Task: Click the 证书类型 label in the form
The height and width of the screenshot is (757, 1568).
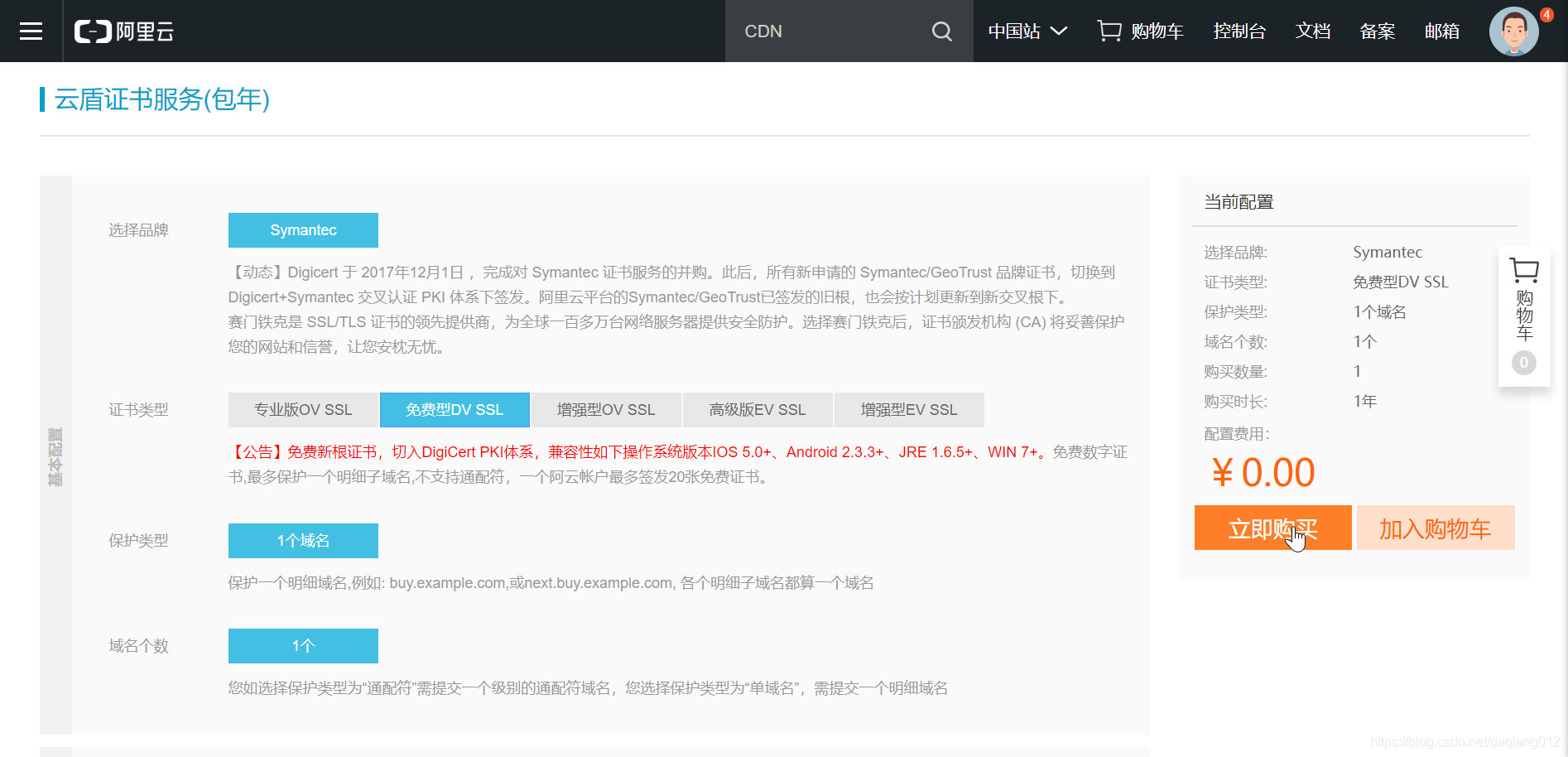Action: pyautogui.click(x=138, y=410)
